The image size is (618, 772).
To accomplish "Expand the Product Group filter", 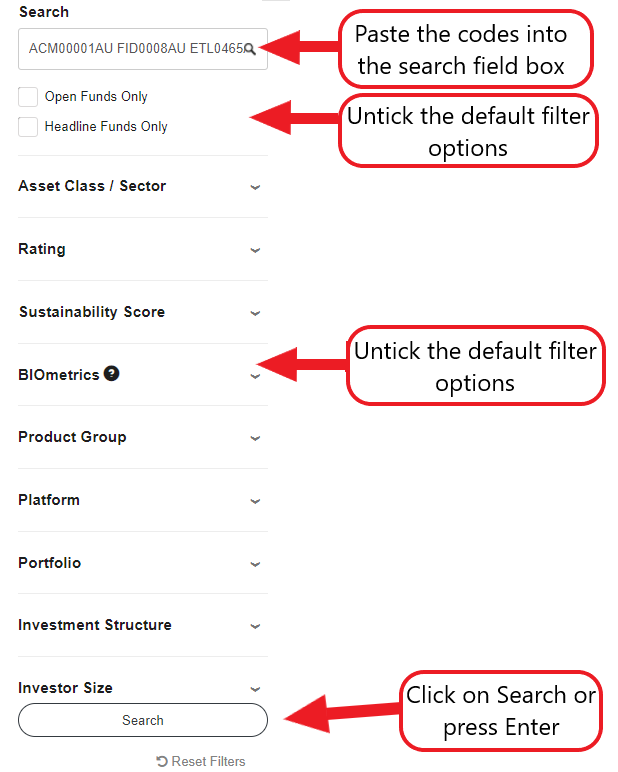I will coord(255,438).
